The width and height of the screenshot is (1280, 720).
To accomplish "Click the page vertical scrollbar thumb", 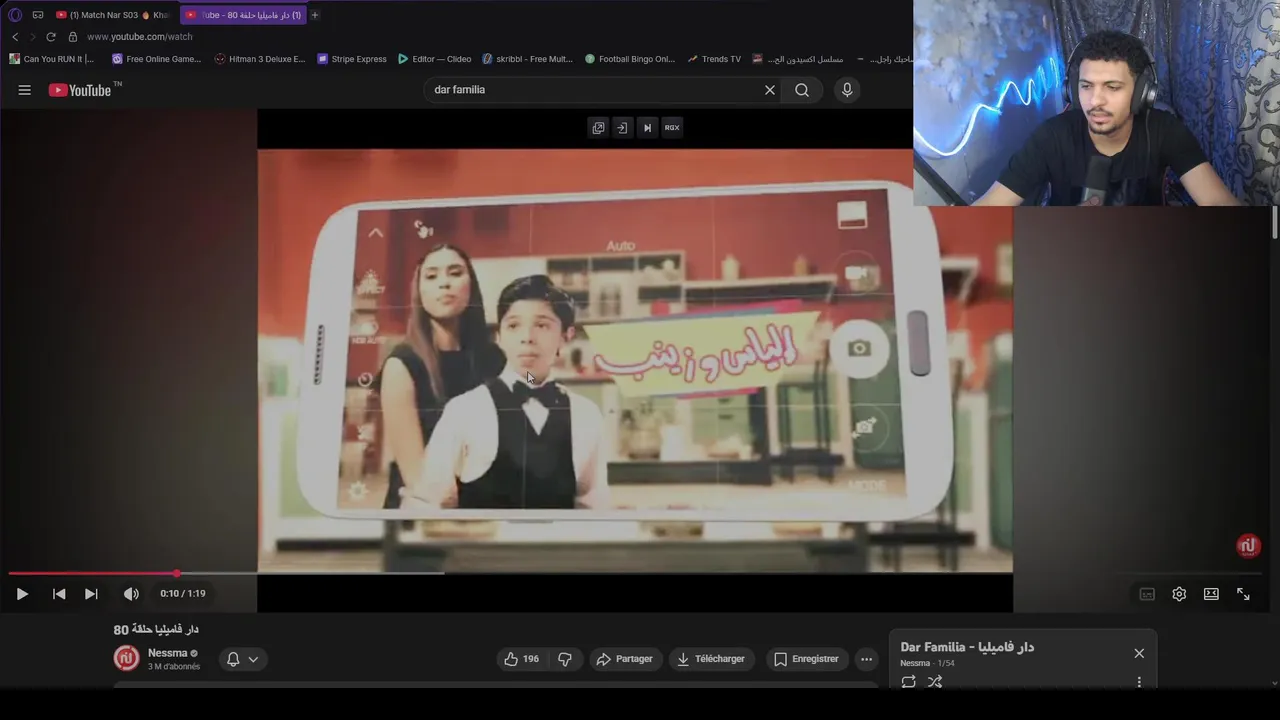I will (1274, 222).
